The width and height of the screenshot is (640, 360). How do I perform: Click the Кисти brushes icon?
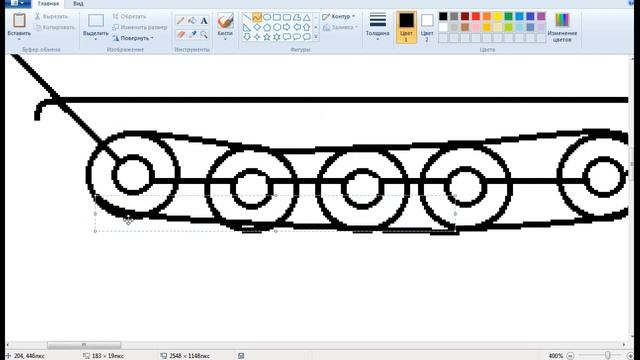(x=225, y=20)
